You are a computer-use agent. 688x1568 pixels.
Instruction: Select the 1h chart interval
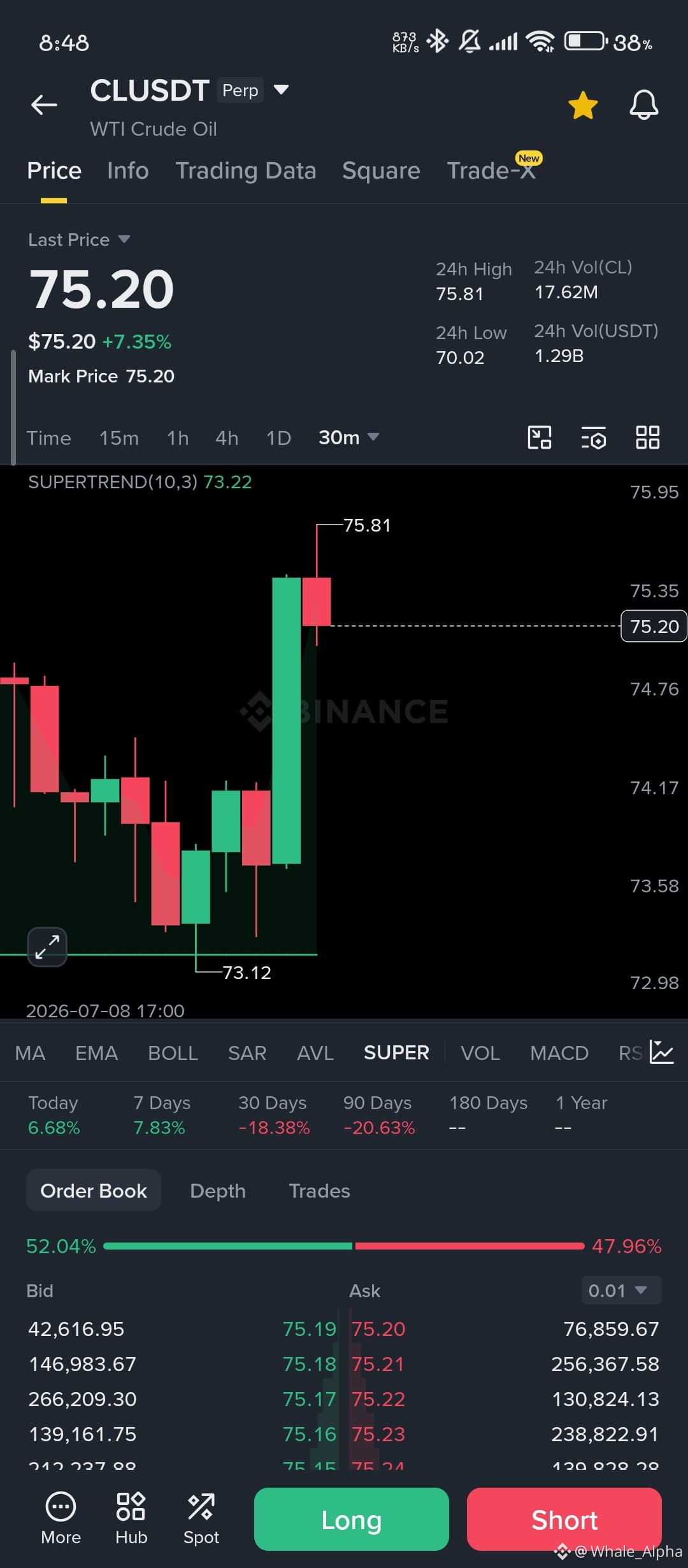[x=178, y=438]
